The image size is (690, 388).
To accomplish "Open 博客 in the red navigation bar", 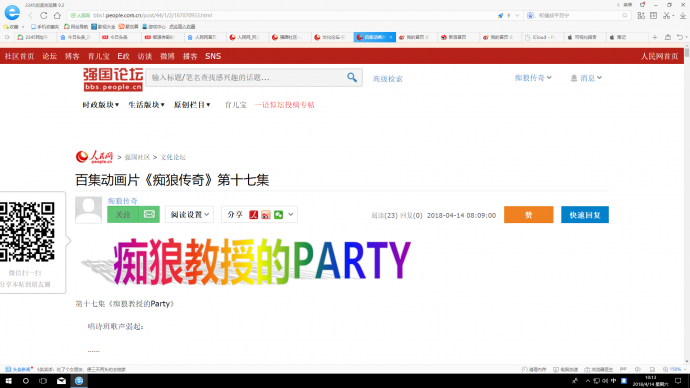I will click(x=72, y=56).
